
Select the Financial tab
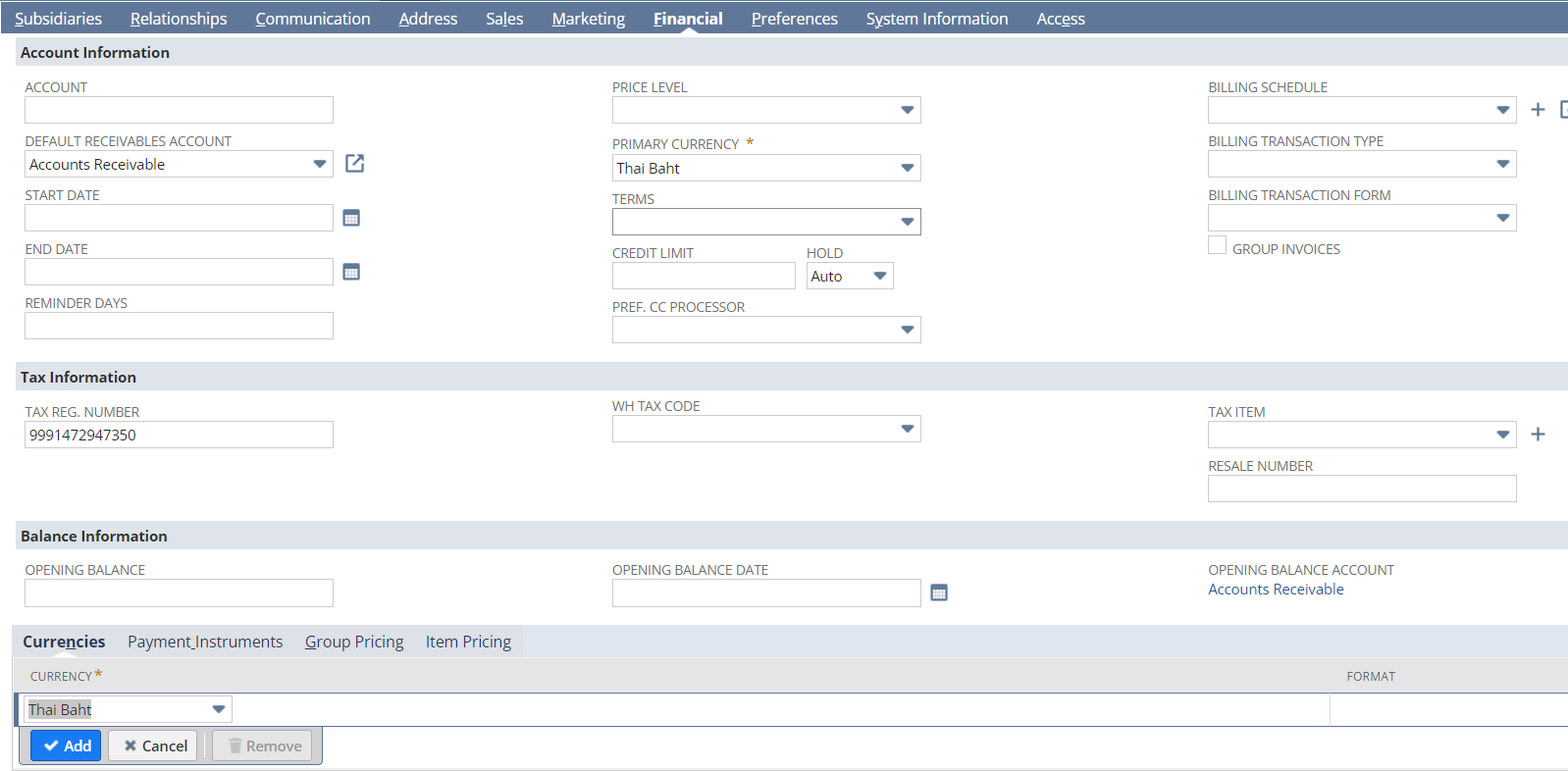(688, 19)
